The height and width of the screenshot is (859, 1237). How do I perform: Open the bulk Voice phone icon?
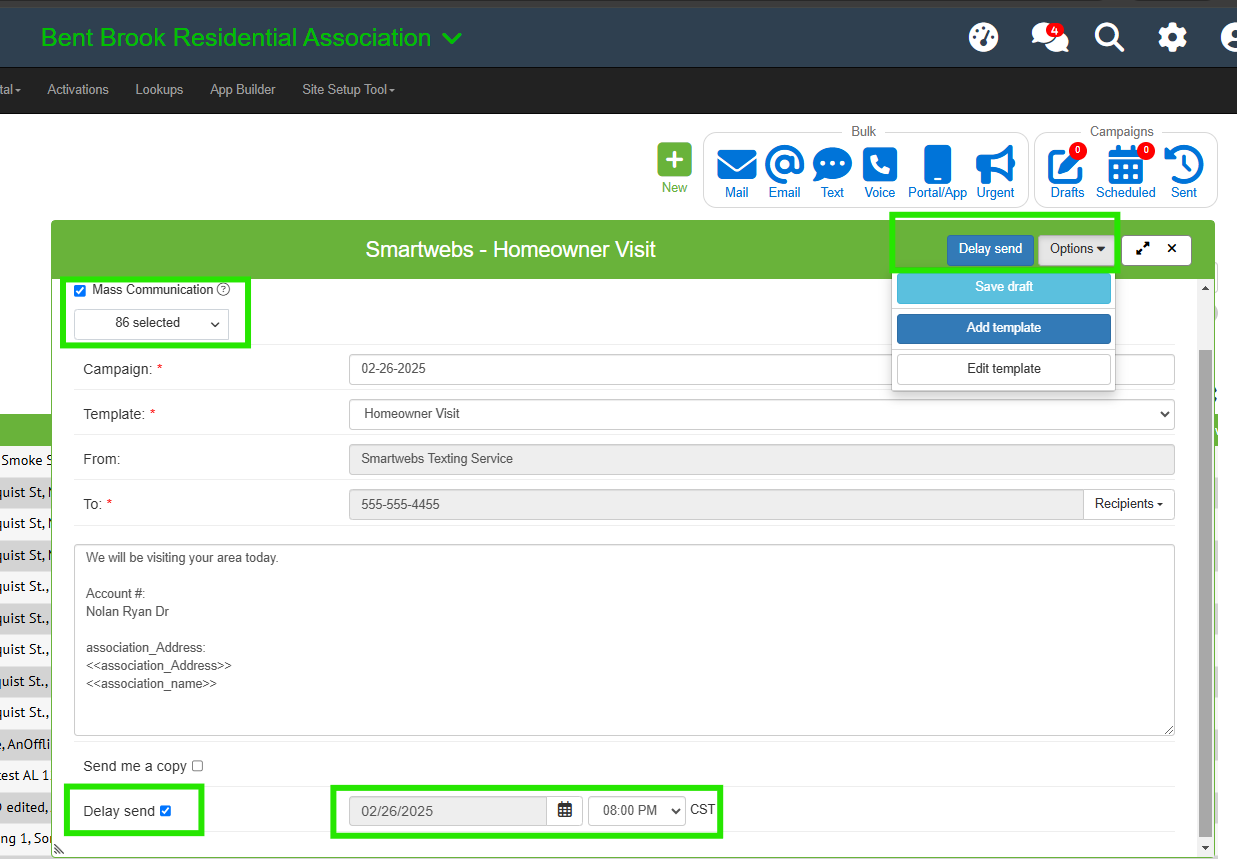tap(880, 165)
